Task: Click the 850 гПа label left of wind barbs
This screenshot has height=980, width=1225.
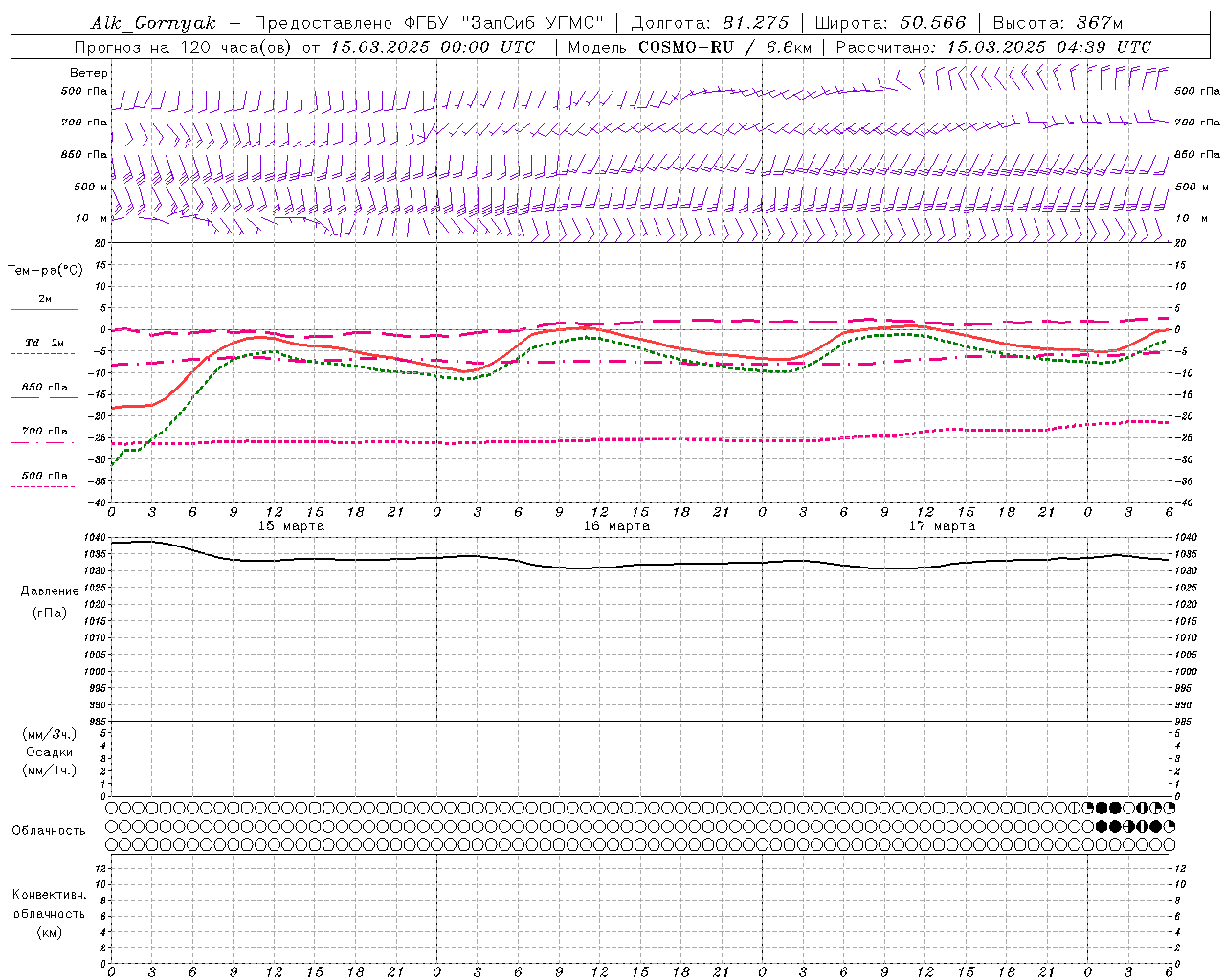Action: 84,154
